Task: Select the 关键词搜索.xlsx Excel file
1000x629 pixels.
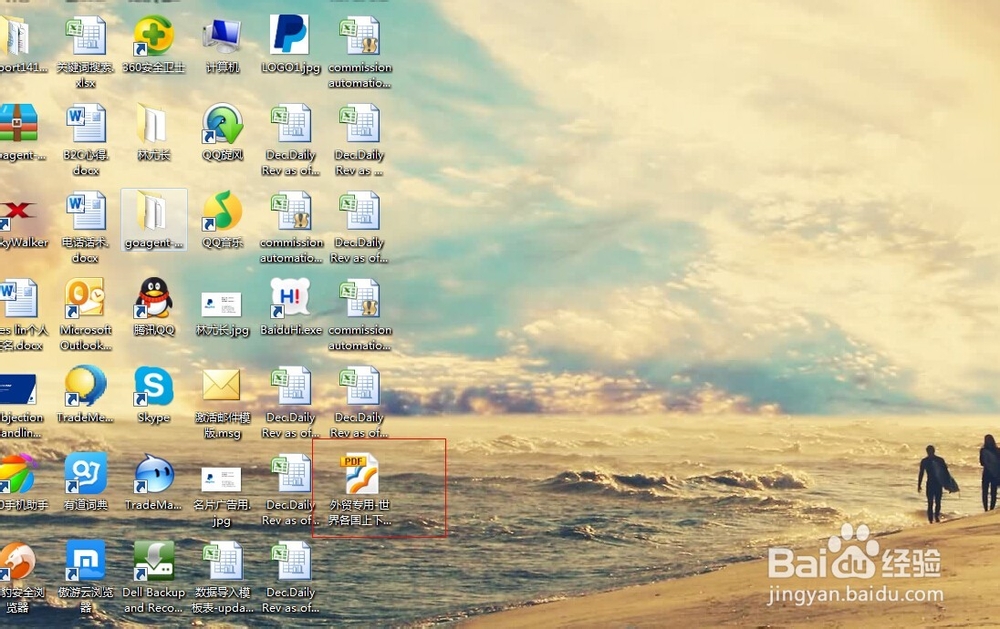Action: click(x=85, y=37)
